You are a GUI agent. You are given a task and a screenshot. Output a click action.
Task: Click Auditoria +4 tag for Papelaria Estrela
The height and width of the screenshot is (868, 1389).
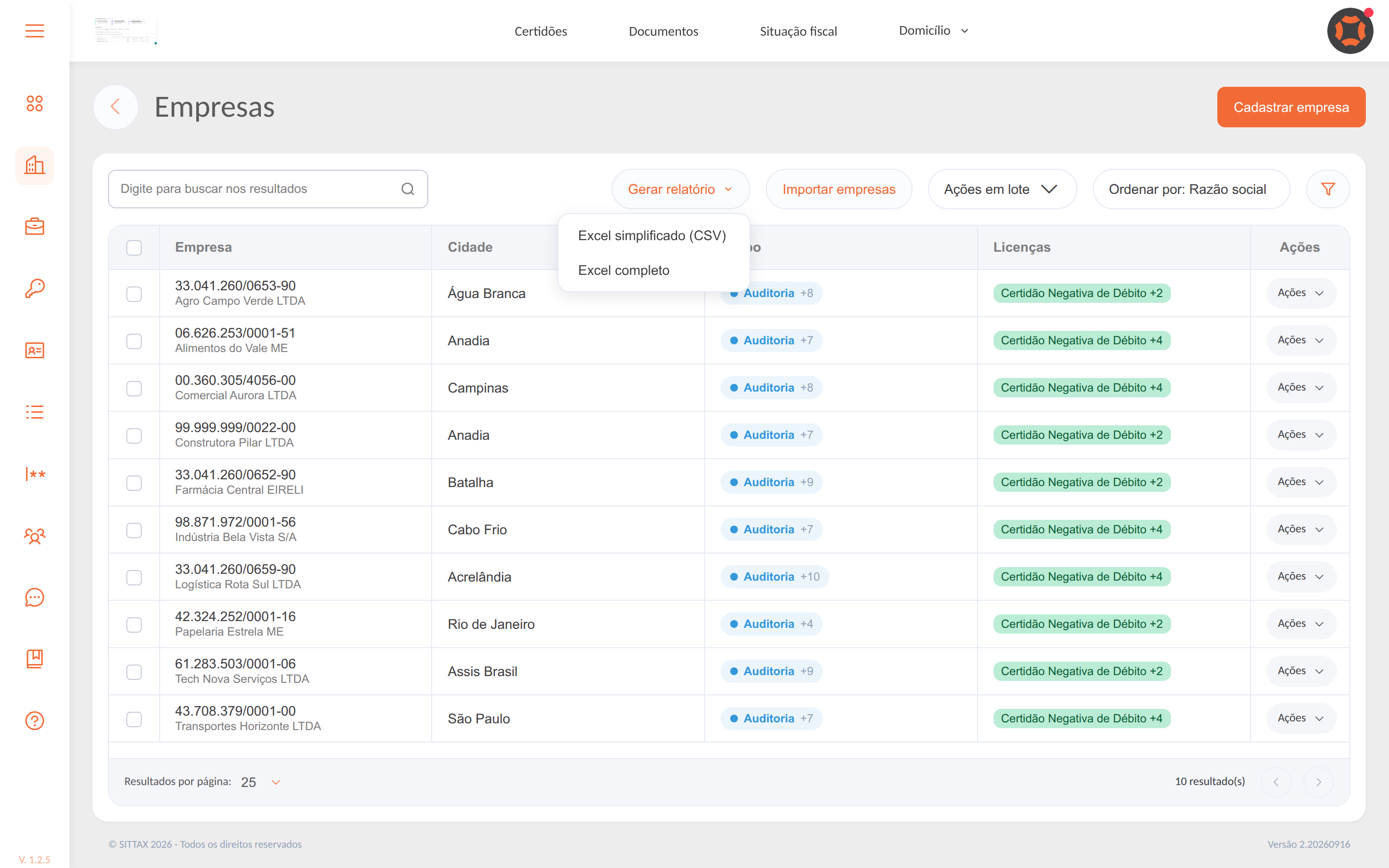coord(771,624)
